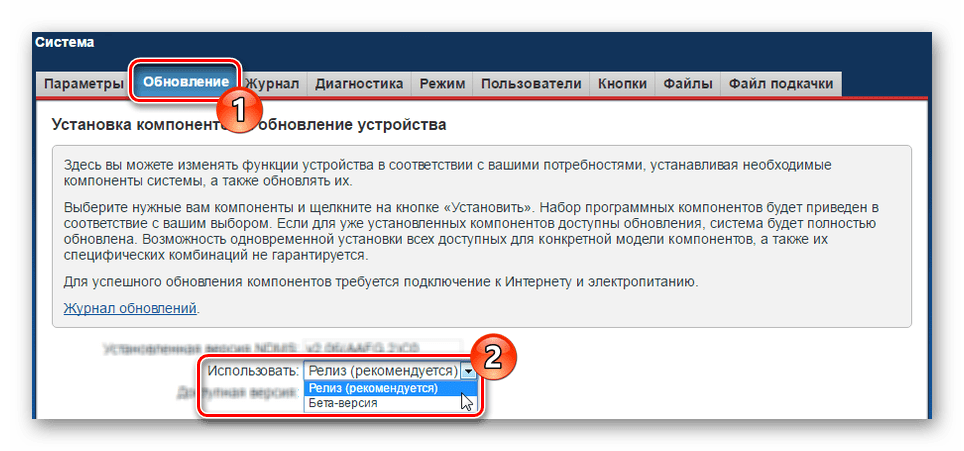
Task: Select the Режим tab
Action: point(442,84)
